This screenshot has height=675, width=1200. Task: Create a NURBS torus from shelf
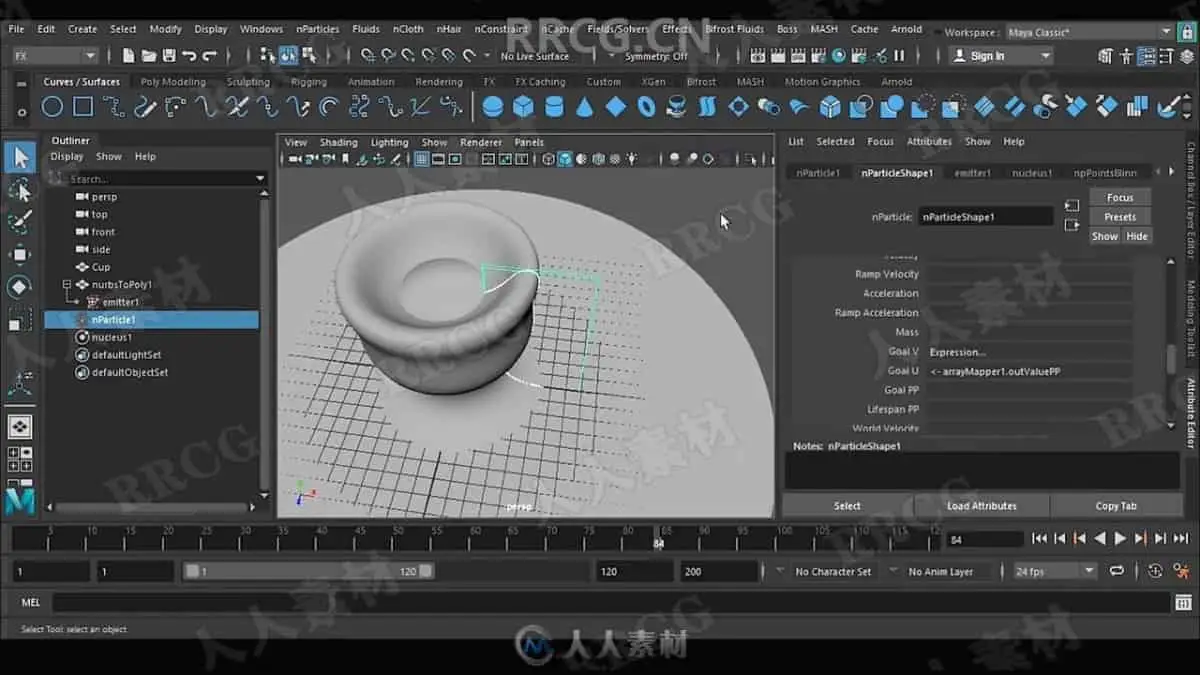click(647, 106)
